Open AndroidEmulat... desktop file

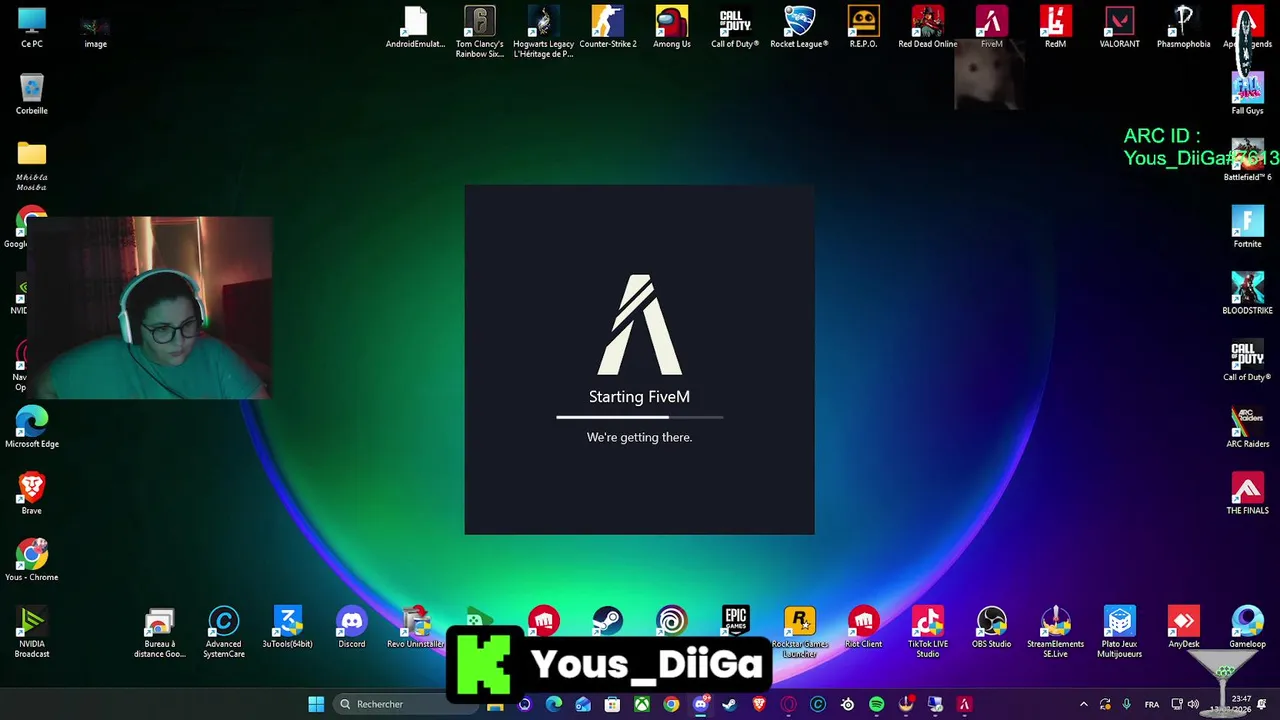(x=416, y=28)
